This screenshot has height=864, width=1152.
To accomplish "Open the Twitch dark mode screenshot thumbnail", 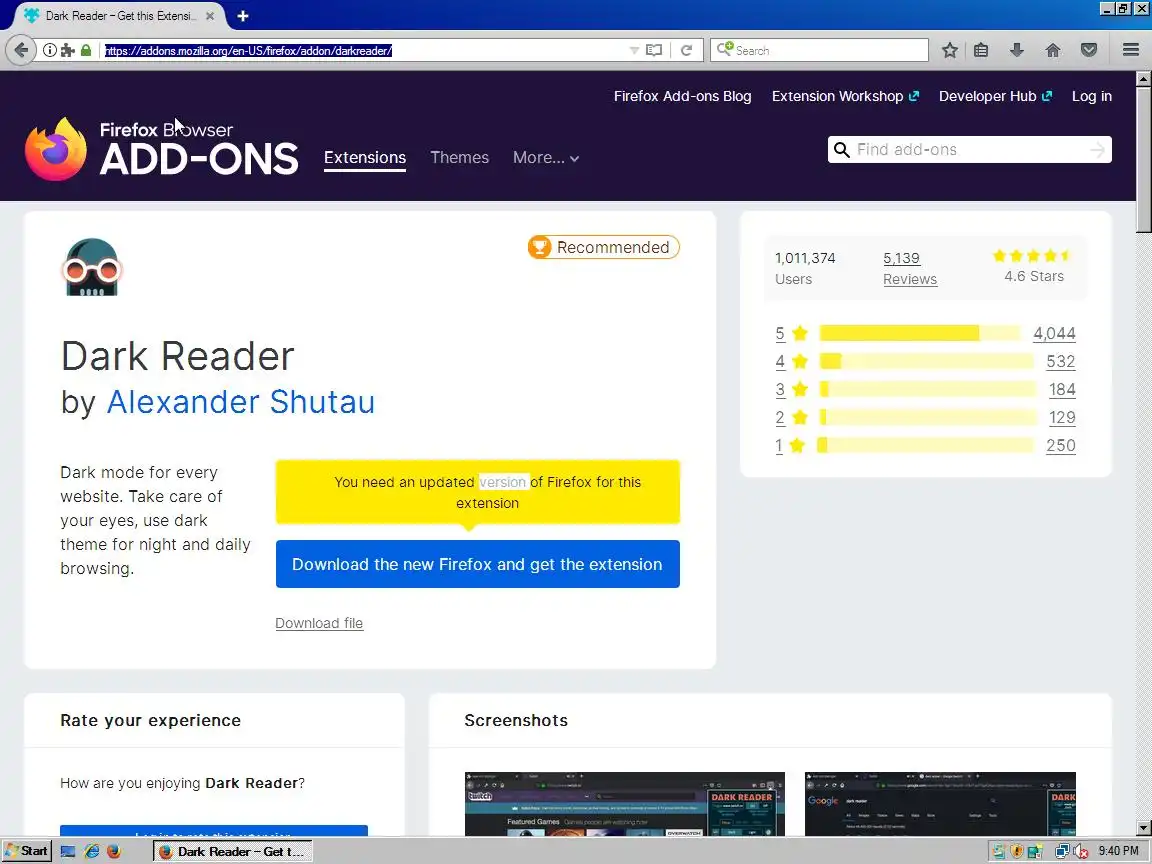I will point(624,804).
